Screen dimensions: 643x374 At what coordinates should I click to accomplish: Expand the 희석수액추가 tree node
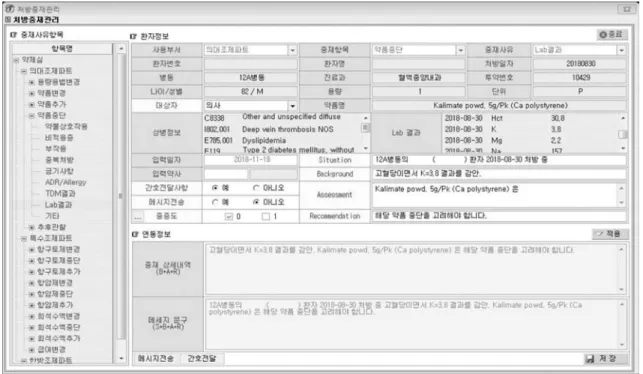coord(32,339)
